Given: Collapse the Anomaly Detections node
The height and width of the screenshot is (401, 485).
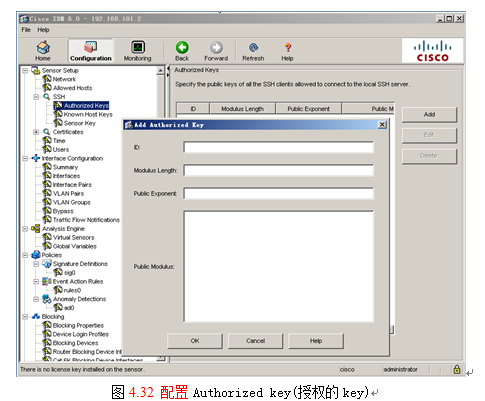Looking at the screenshot, I should pos(36,299).
